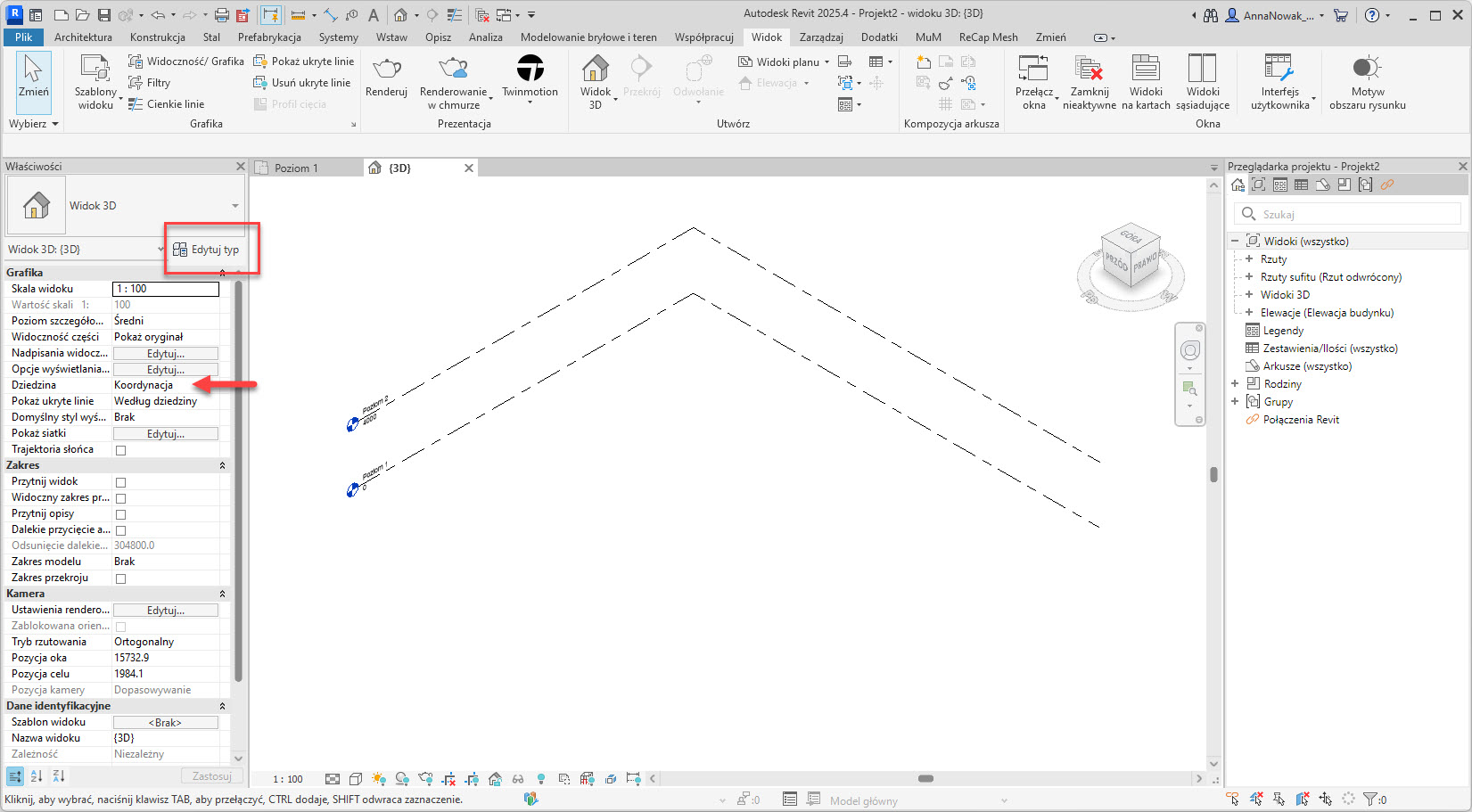Click Zamknij nieaktywne windows icon
This screenshot has height=812, width=1472.
click(x=1089, y=69)
